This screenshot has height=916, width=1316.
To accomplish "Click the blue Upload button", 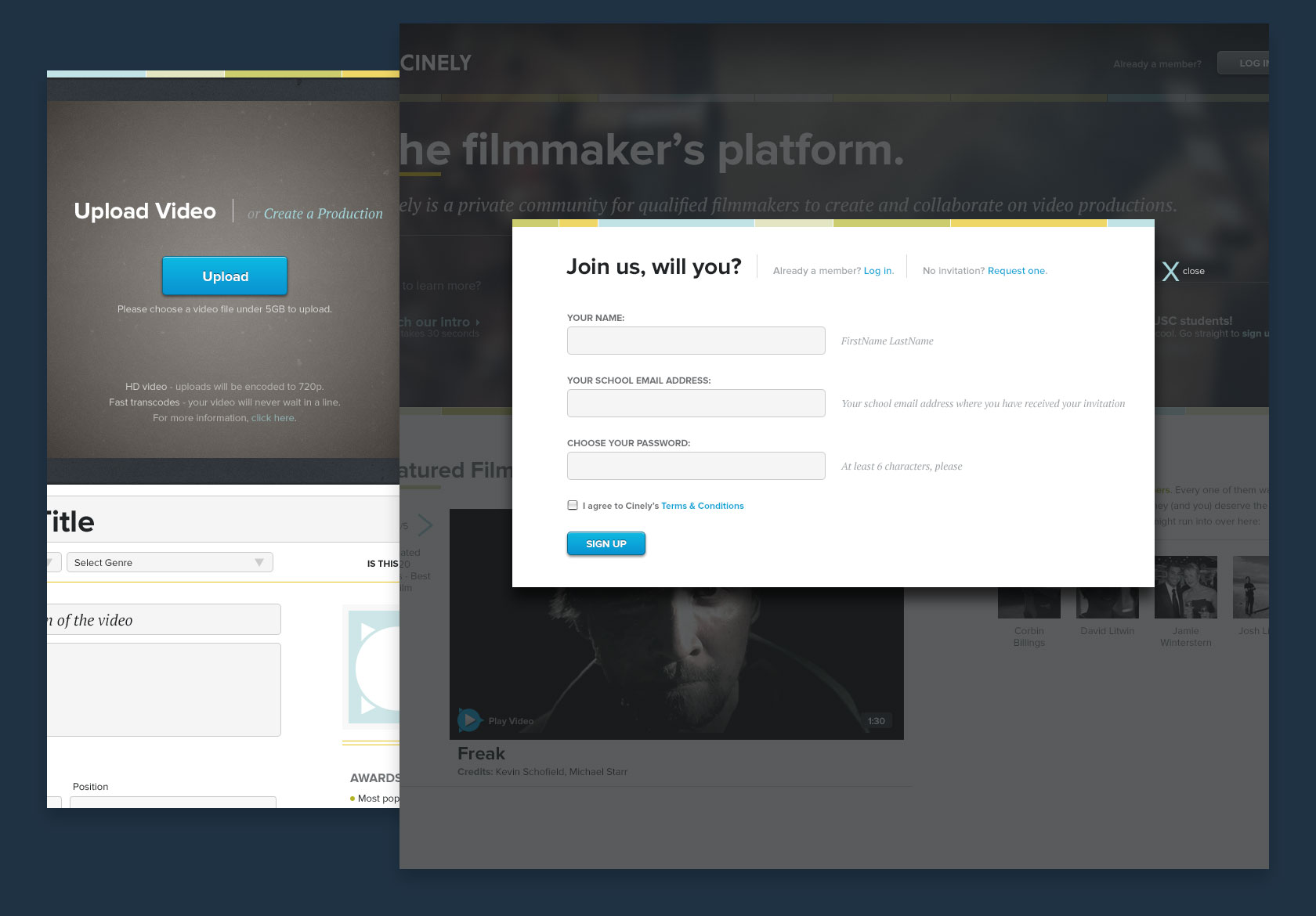I will pyautogui.click(x=225, y=276).
